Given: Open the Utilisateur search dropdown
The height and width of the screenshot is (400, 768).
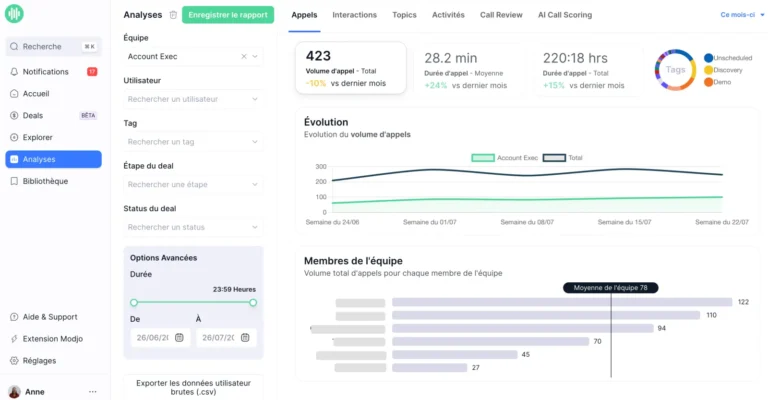Looking at the screenshot, I should coord(193,99).
